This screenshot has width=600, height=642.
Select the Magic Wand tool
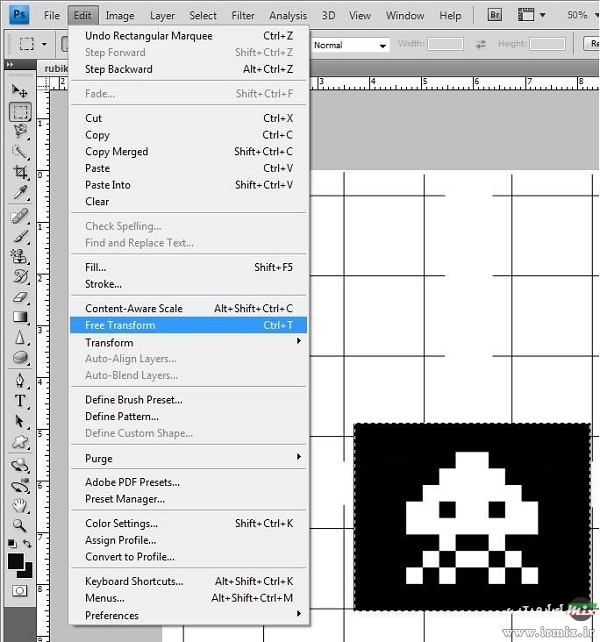(x=20, y=152)
